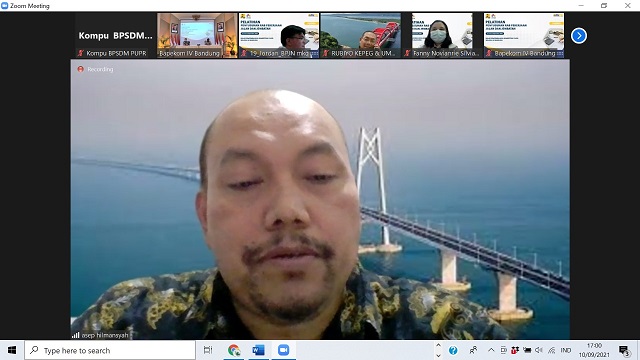Click the blue help icon in tray
This screenshot has width=640, height=360.
pos(453,350)
